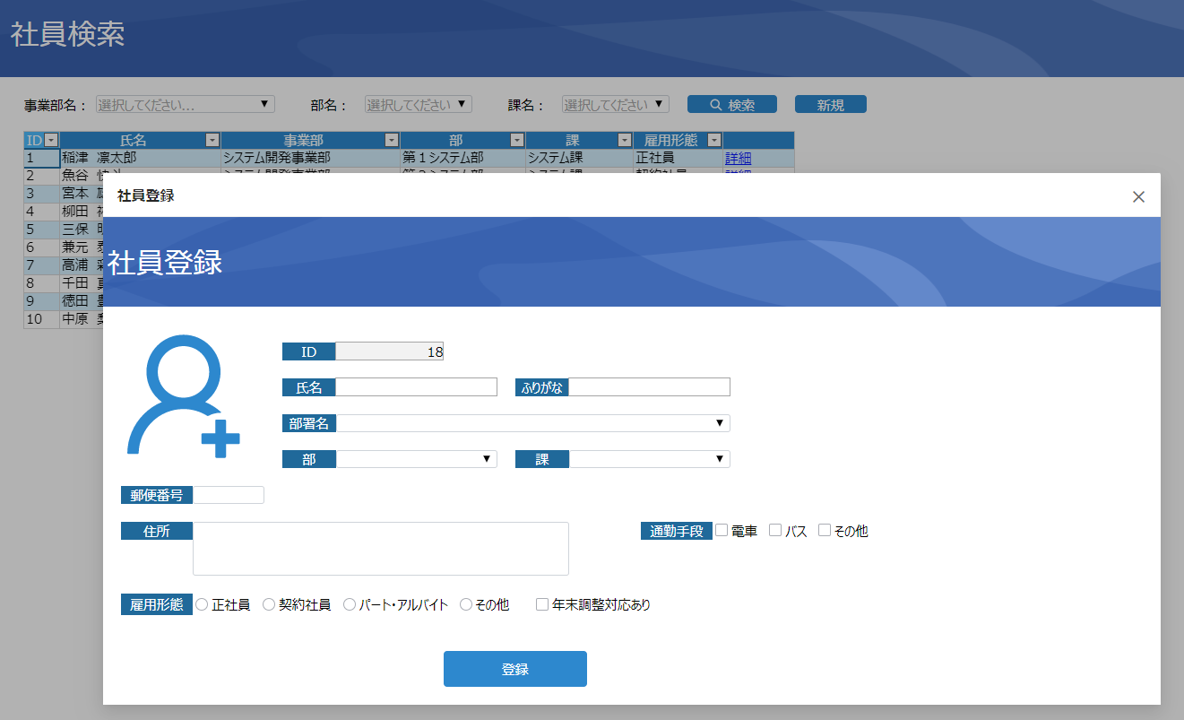Viewport: 1184px width, 720px height.
Task: Check the バス commute option
Action: (774, 530)
